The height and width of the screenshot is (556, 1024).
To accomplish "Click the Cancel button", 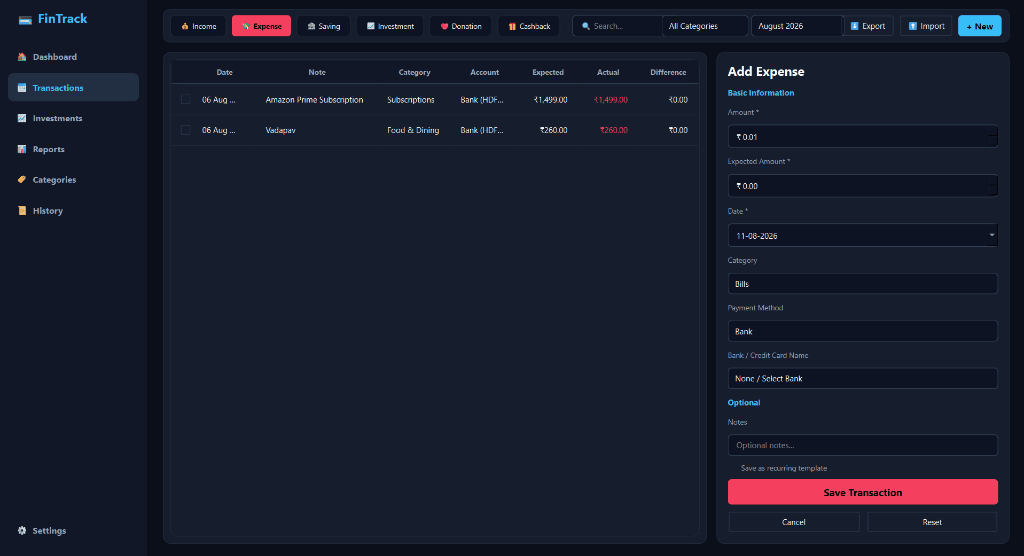I will coord(793,522).
